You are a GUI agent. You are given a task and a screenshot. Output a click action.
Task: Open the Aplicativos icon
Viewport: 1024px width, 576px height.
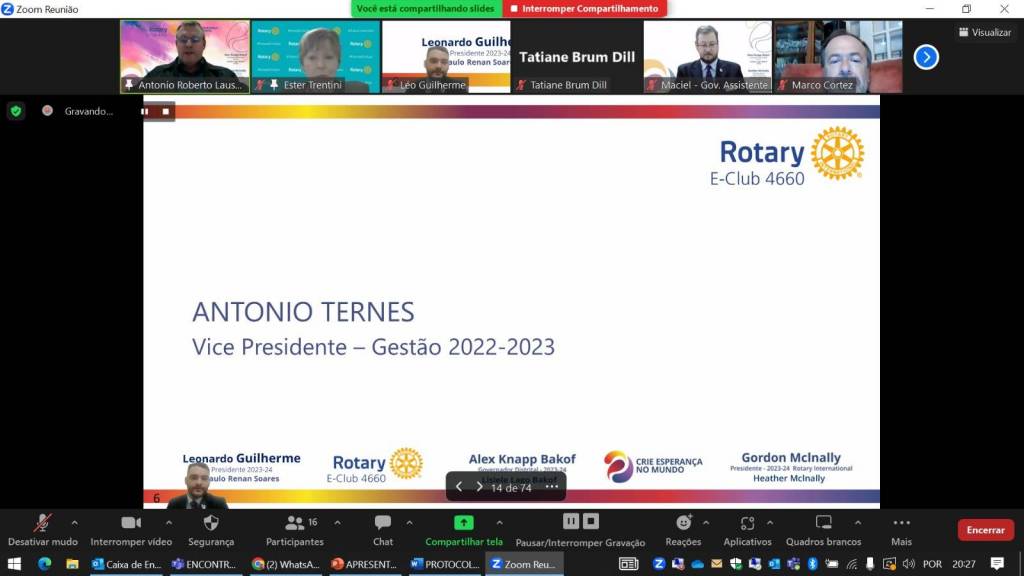[747, 523]
